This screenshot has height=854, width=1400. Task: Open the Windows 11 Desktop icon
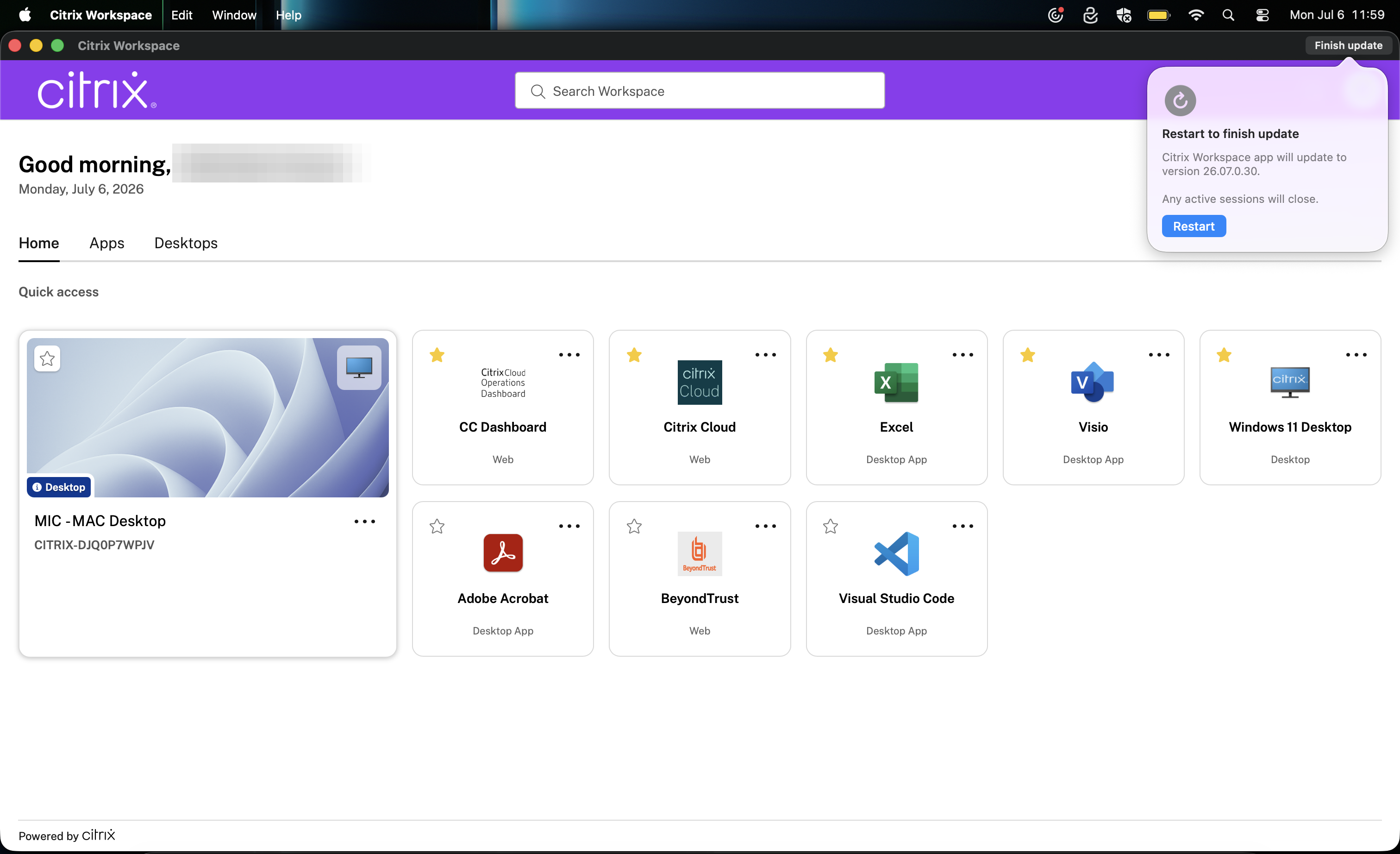(x=1290, y=382)
